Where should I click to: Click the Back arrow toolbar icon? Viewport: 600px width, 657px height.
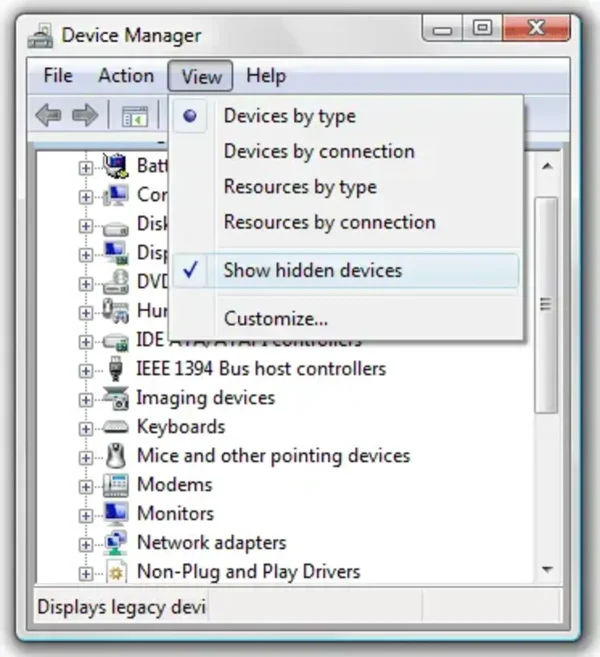tap(48, 115)
